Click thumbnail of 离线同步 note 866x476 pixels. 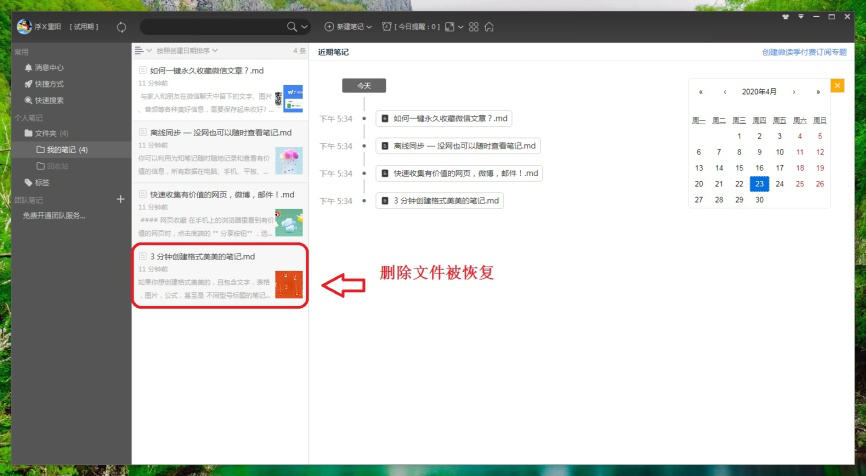pos(289,161)
